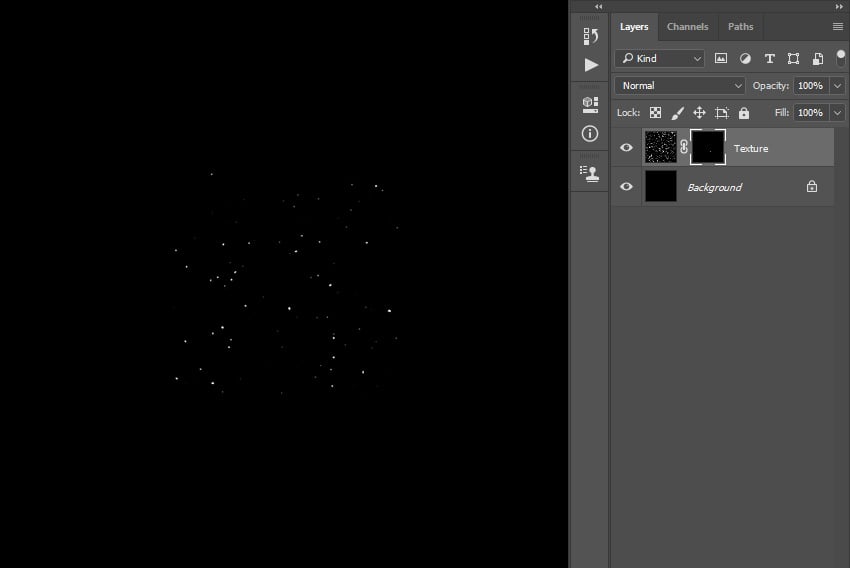Open the Actions panel play icon
Screen dimensions: 850x568
click(x=591, y=65)
